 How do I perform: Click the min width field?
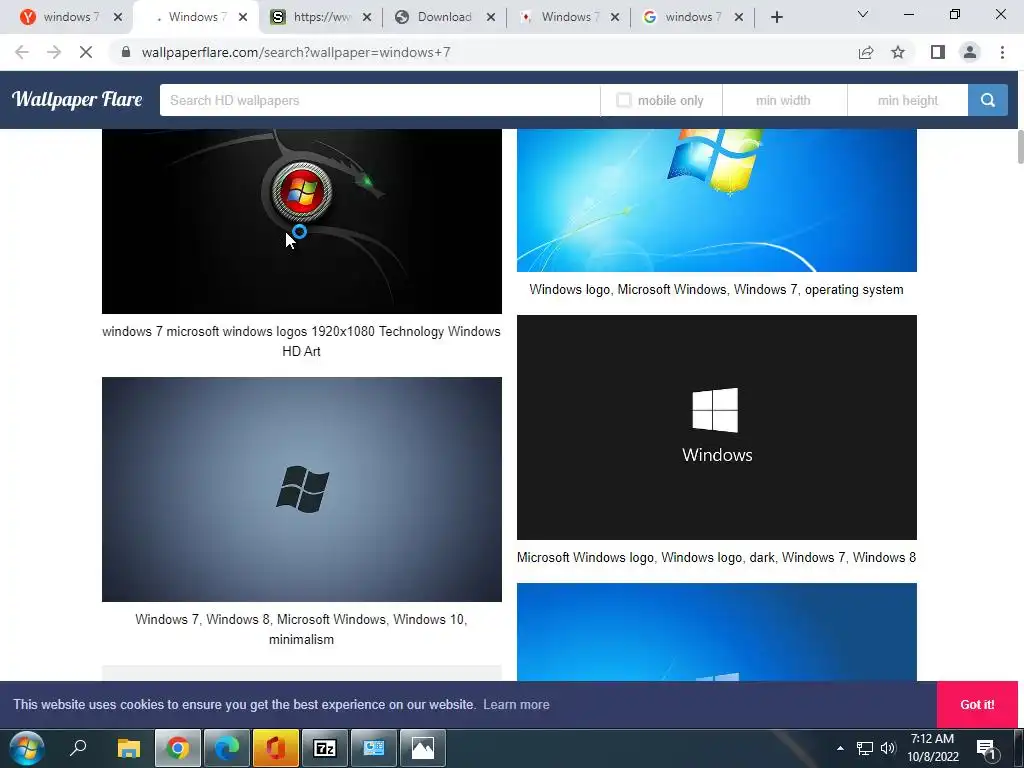pos(784,100)
